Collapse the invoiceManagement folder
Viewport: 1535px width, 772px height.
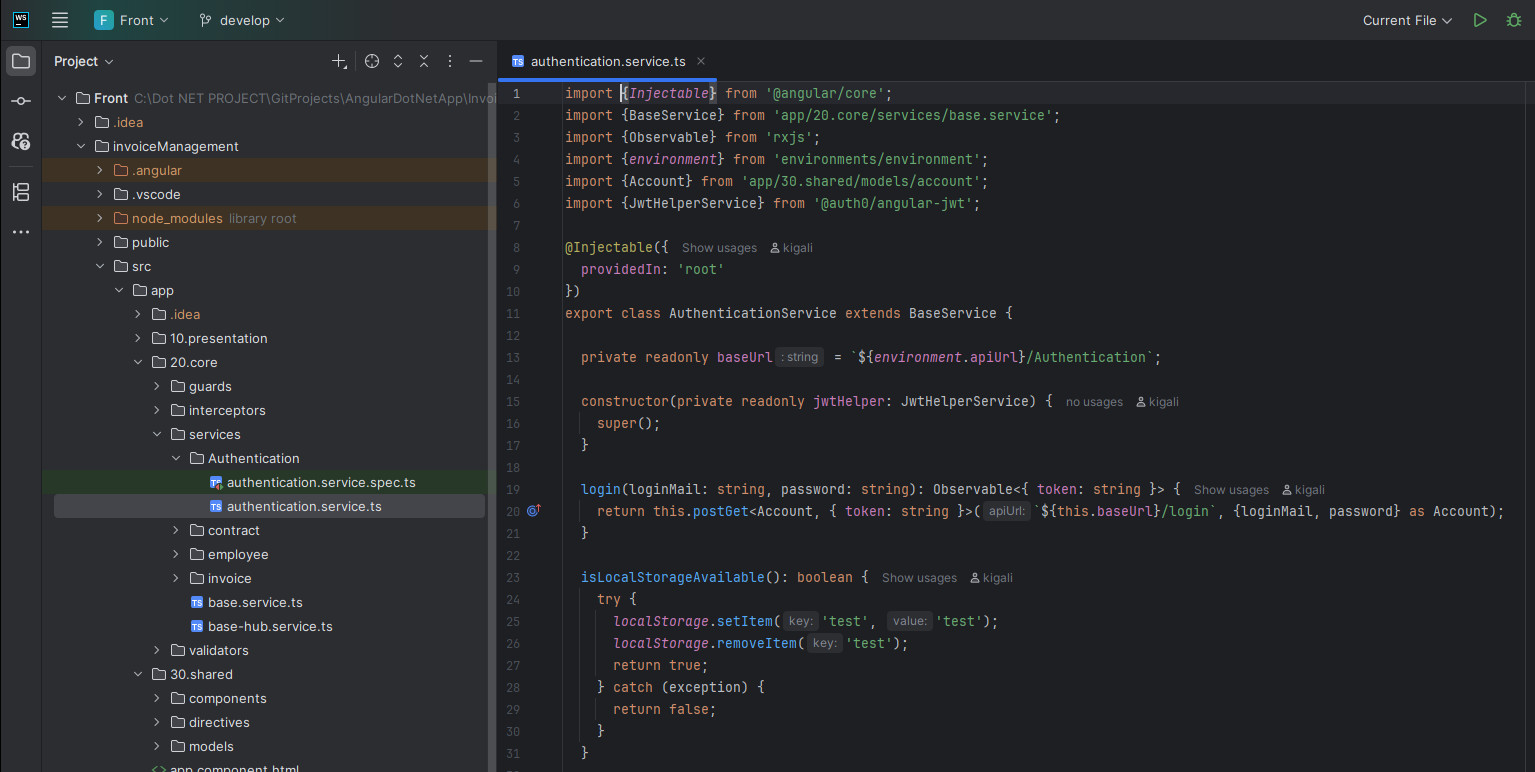[81, 146]
